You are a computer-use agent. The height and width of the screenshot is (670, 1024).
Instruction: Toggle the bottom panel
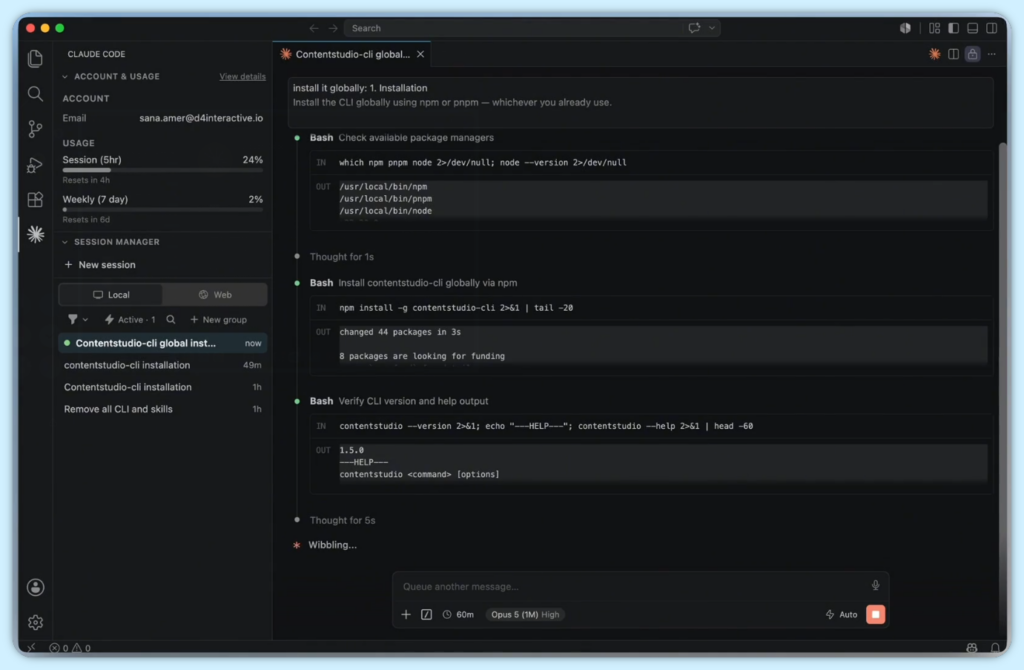pos(972,28)
